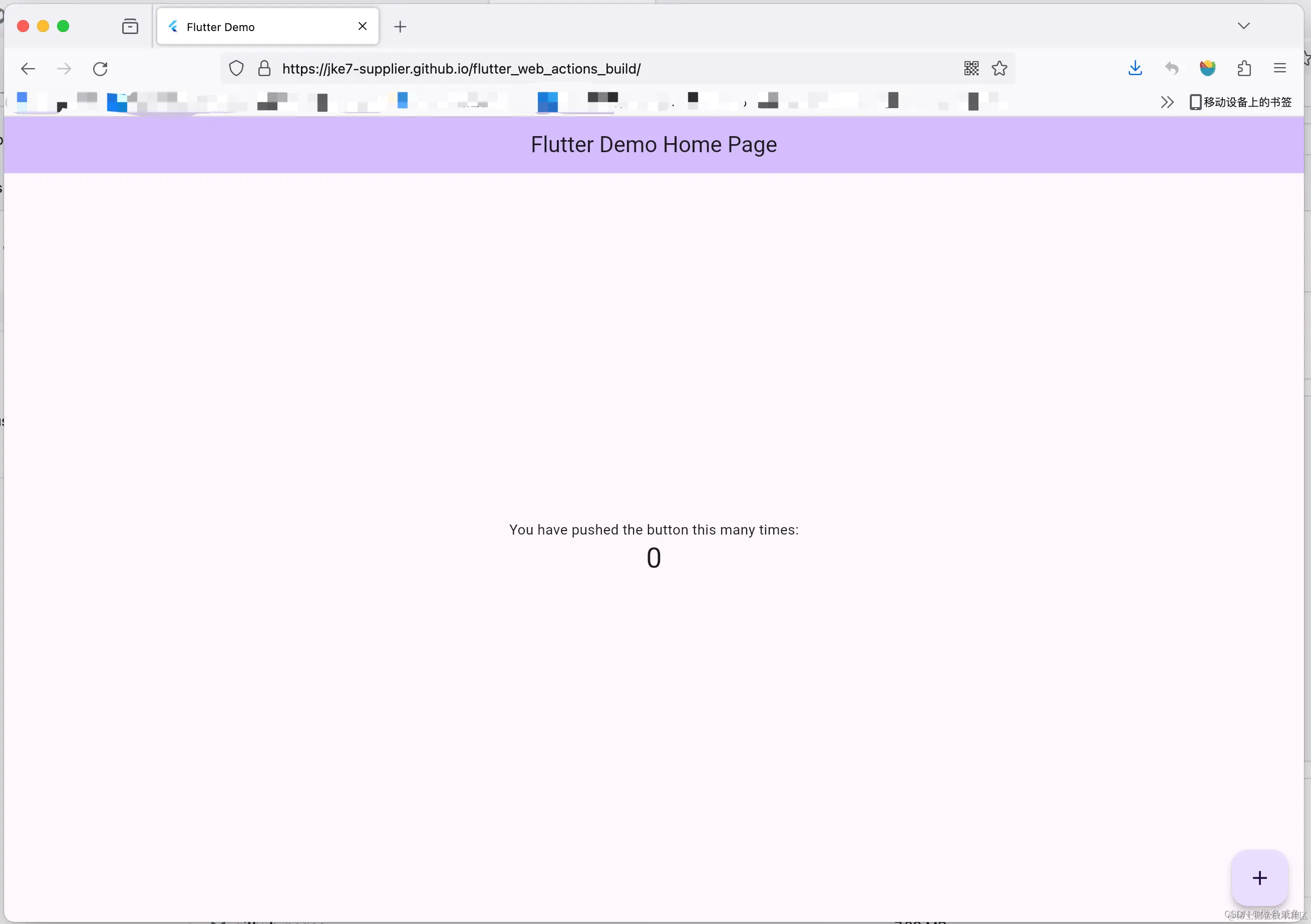
Task: Show more bookmarks with double chevron
Action: [1167, 102]
